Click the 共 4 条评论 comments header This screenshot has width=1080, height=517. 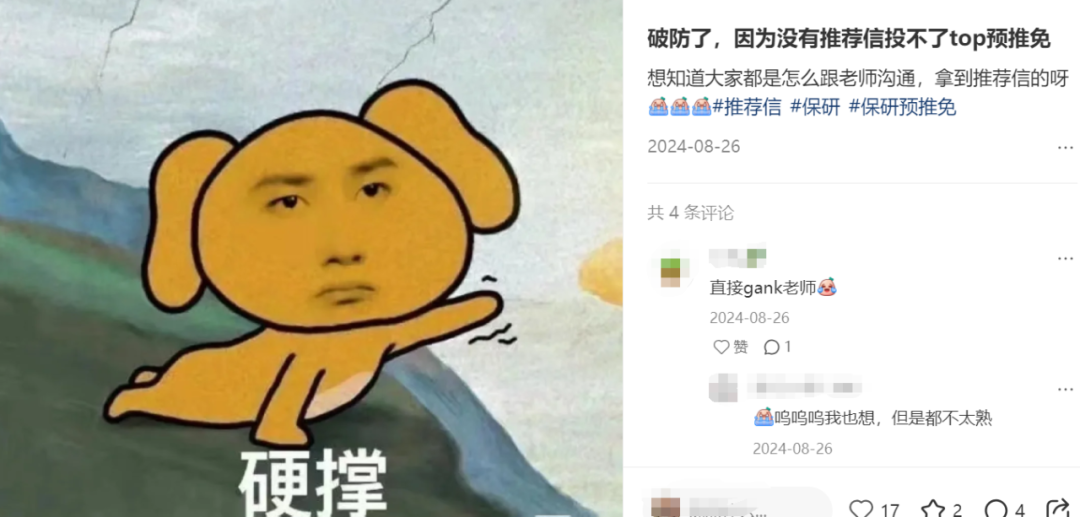[x=691, y=213]
